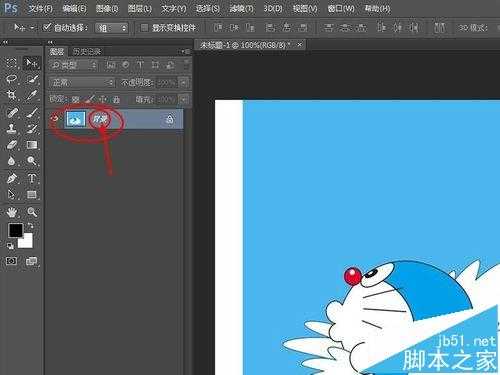500x375 pixels.
Task: Select the Quick Selection tool
Action: click(32, 79)
